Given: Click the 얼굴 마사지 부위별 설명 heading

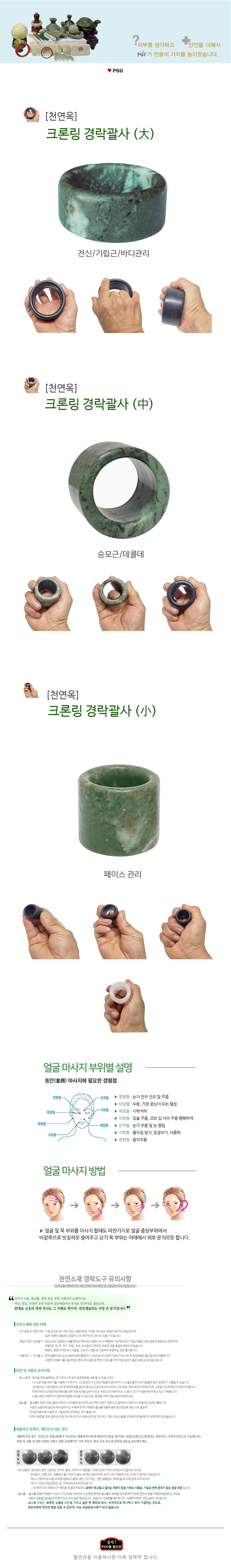Looking at the screenshot, I should coord(88,1066).
